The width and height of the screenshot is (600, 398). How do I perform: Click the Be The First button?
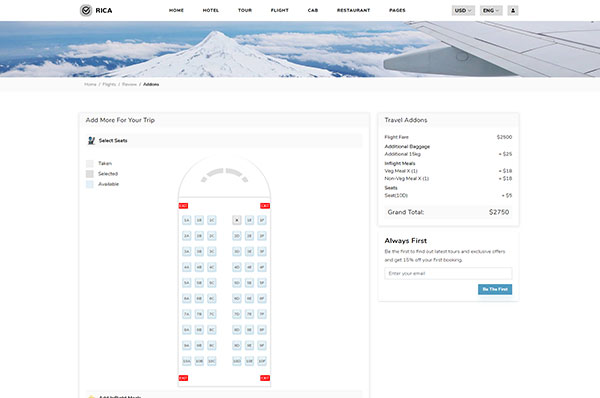tap(495, 289)
